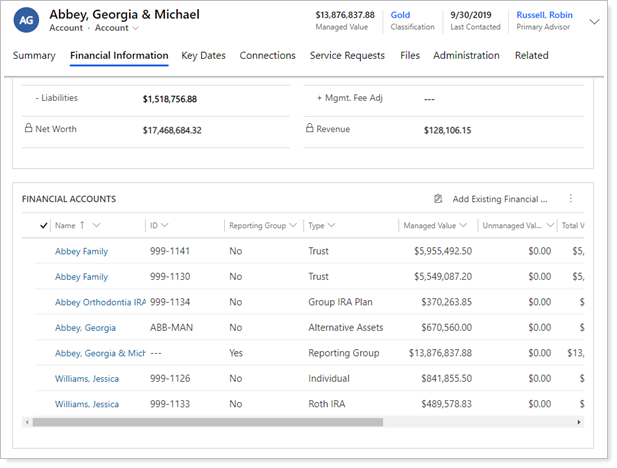Image resolution: width=617 pixels, height=468 pixels.
Task: Click the AG account avatar icon
Action: [27, 21]
